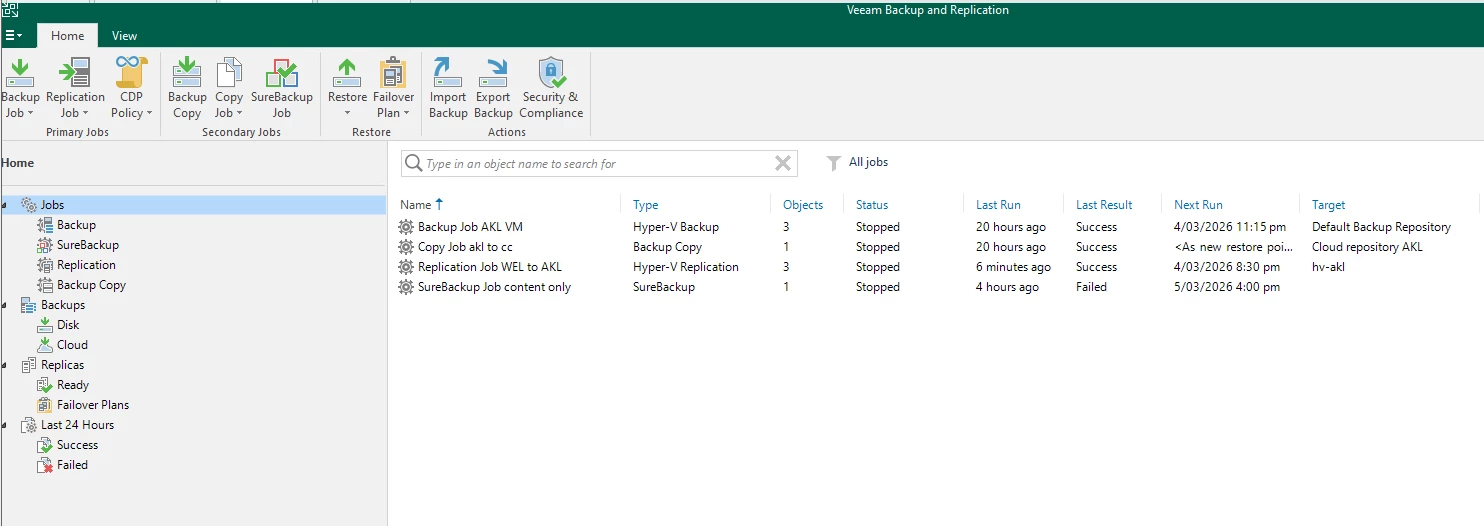Click the Export Backup icon
This screenshot has width=1484, height=526.
point(493,74)
